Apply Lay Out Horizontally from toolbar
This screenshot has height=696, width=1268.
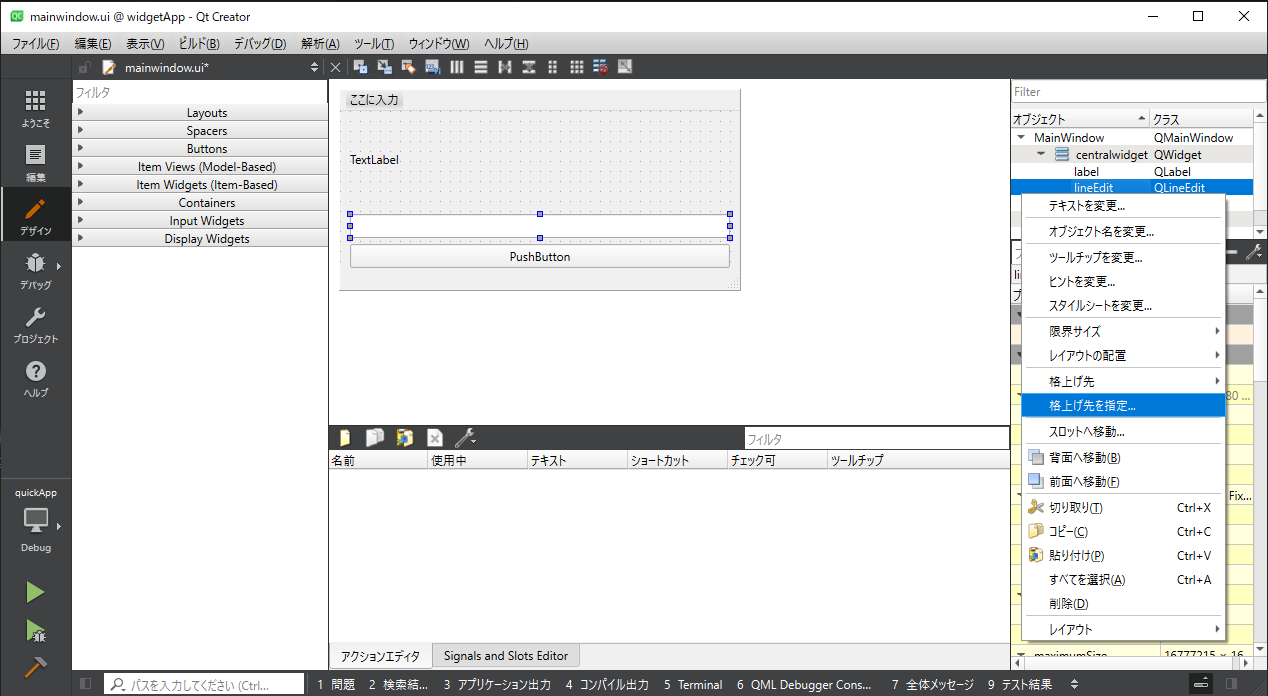click(x=456, y=67)
